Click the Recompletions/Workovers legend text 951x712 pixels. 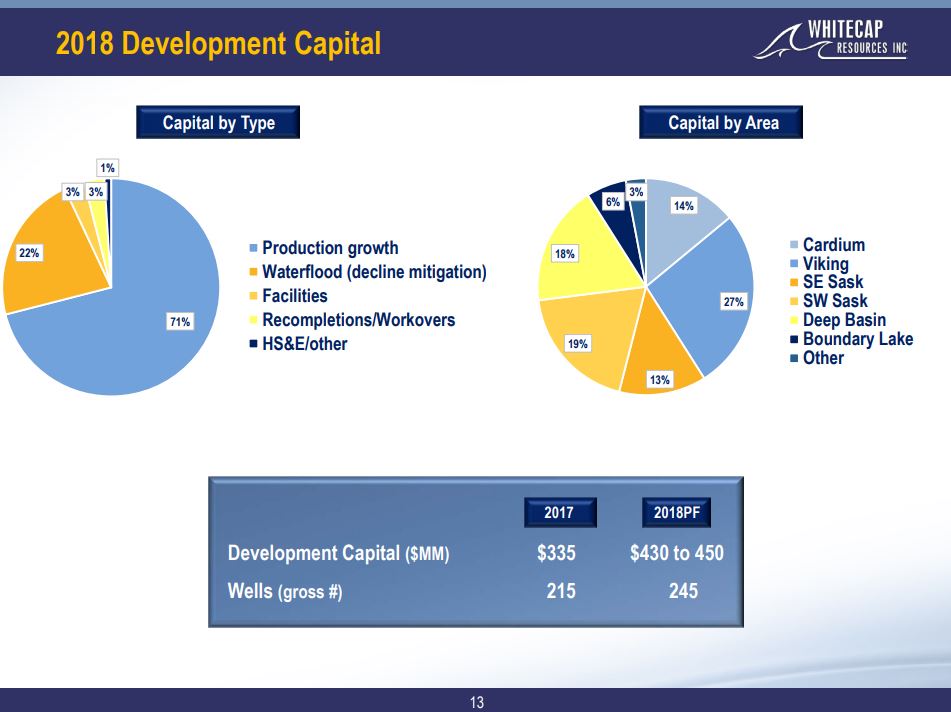(x=358, y=320)
